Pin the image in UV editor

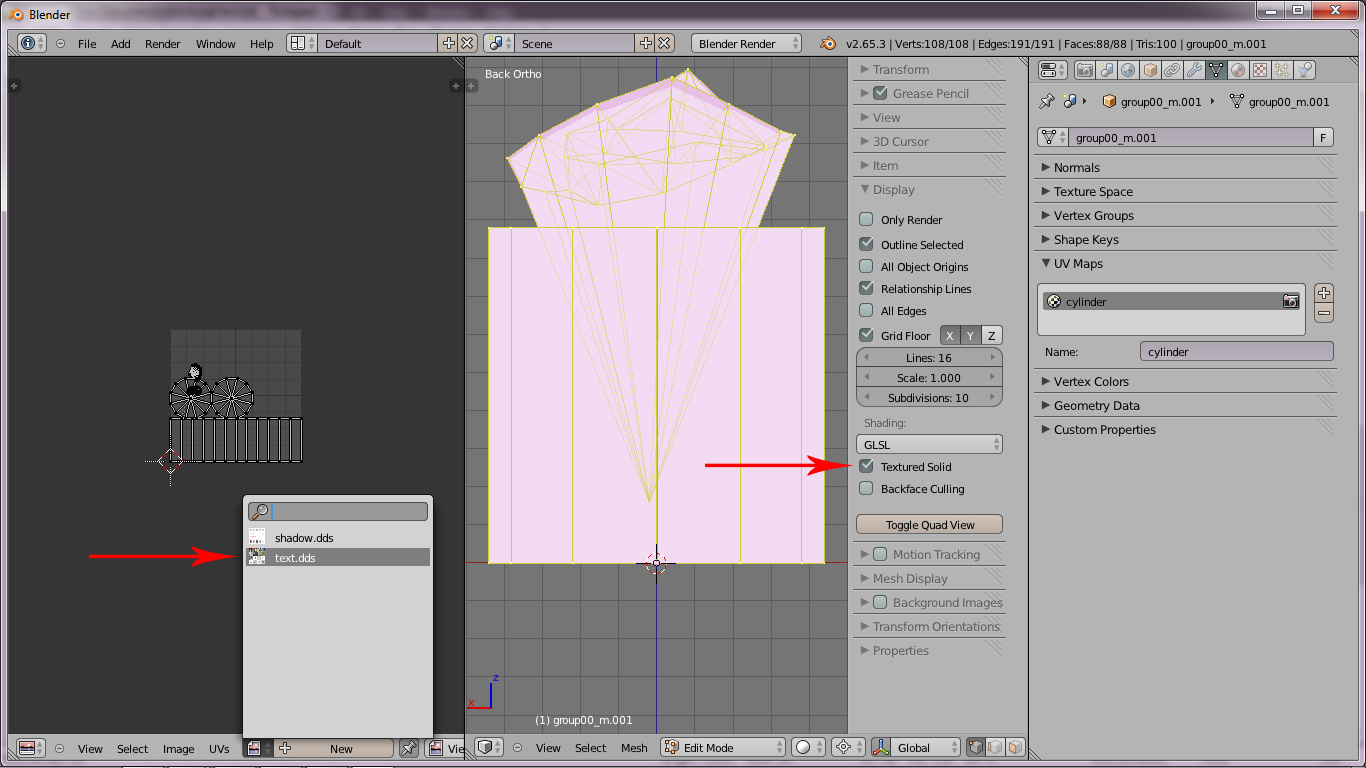pos(408,748)
